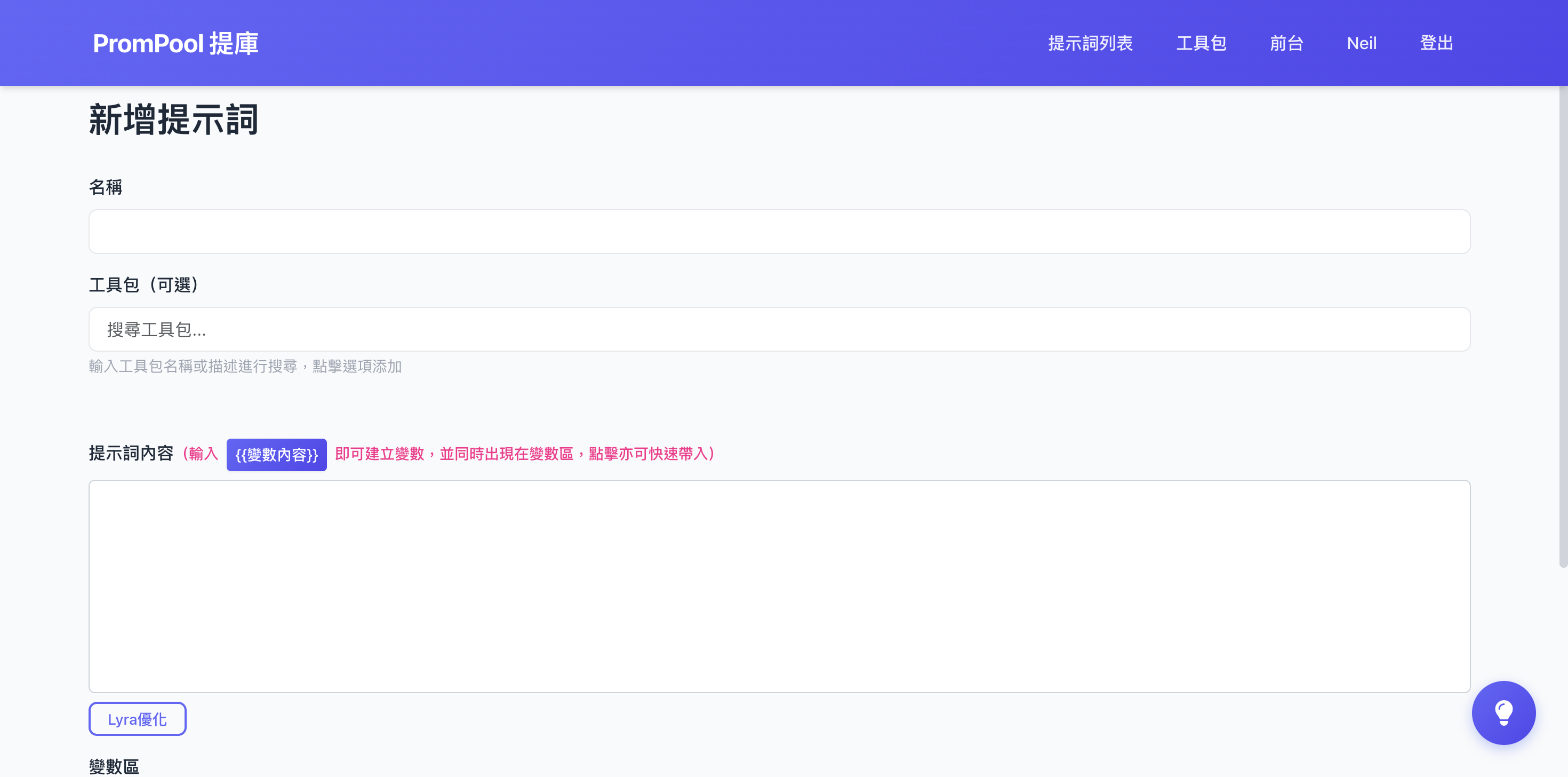The width and height of the screenshot is (1568, 777).
Task: Click the 新增提示詞 page heading
Action: 174,120
